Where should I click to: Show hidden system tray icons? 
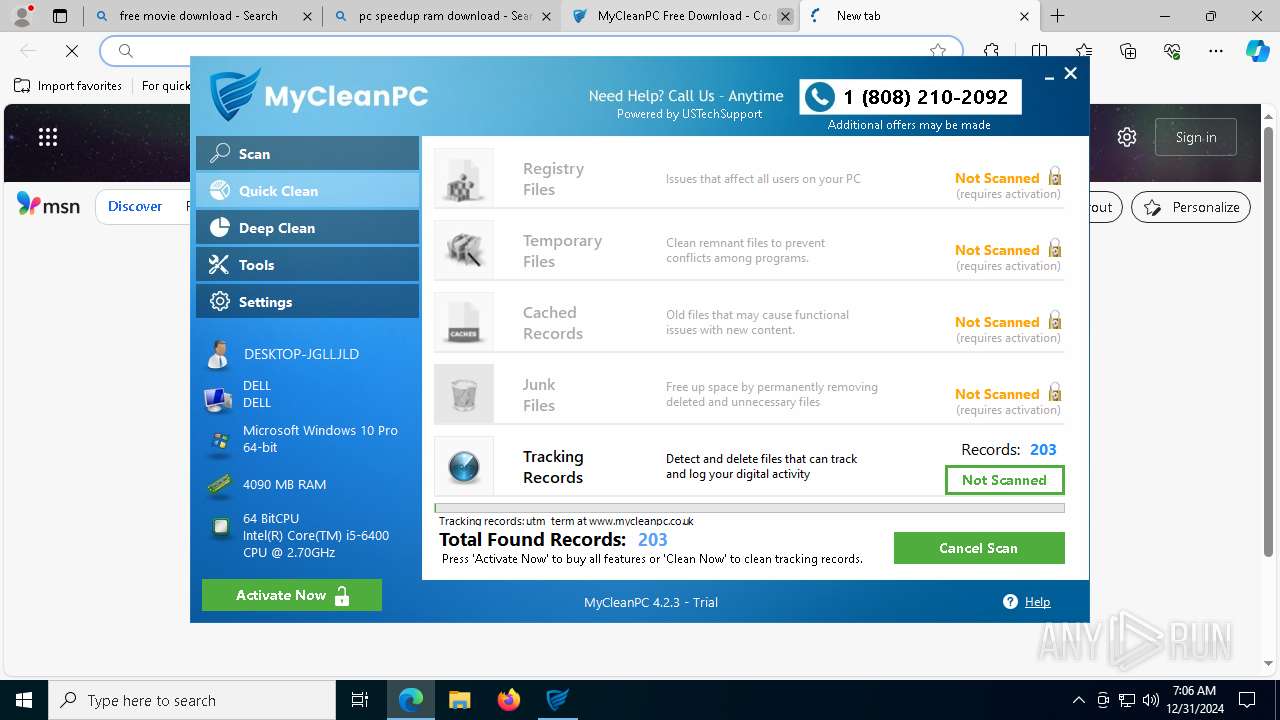1078,700
